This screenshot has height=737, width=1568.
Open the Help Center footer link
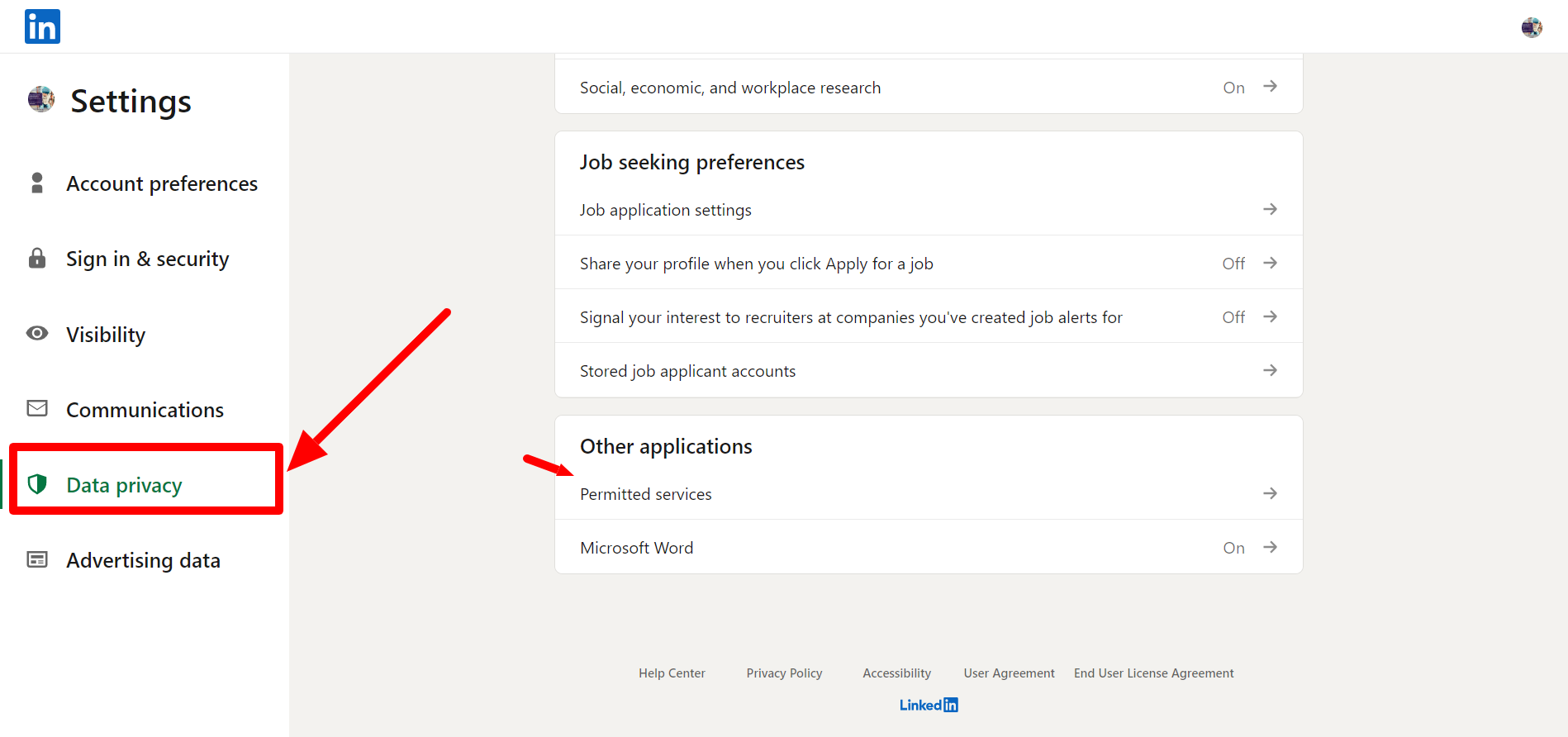tap(672, 673)
